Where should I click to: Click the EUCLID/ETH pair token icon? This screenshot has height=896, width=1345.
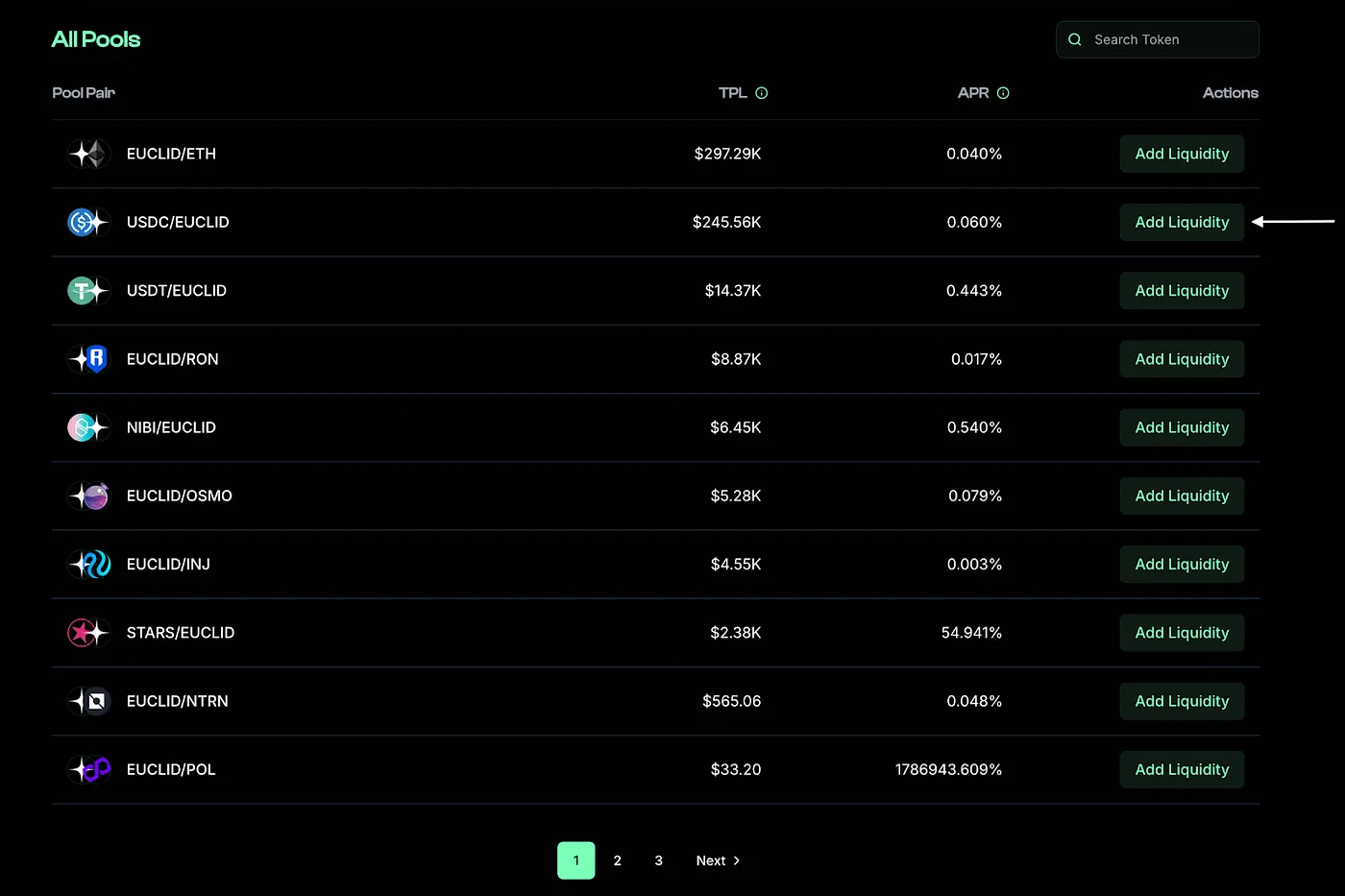(88, 154)
